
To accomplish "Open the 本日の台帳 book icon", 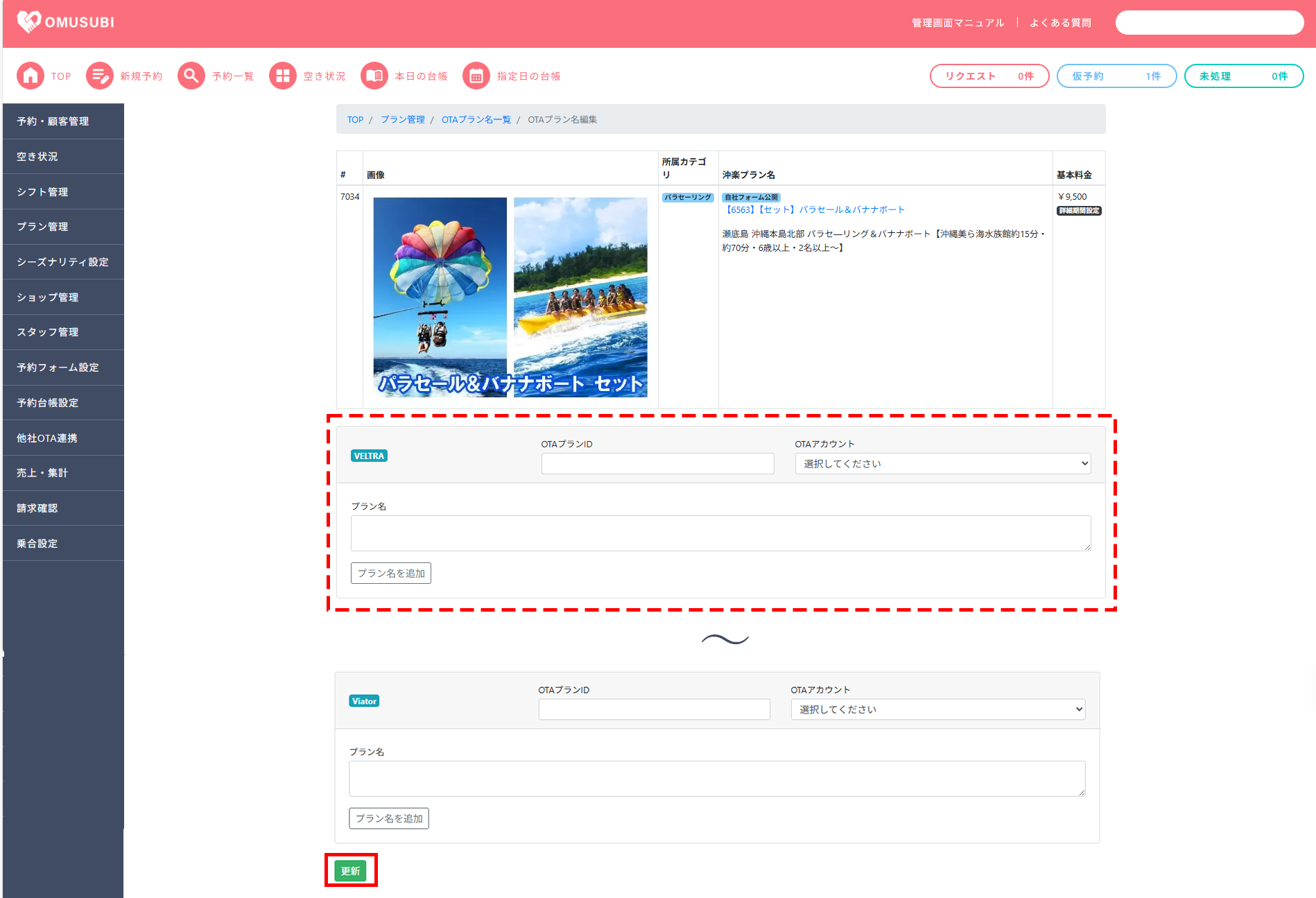I will (374, 76).
